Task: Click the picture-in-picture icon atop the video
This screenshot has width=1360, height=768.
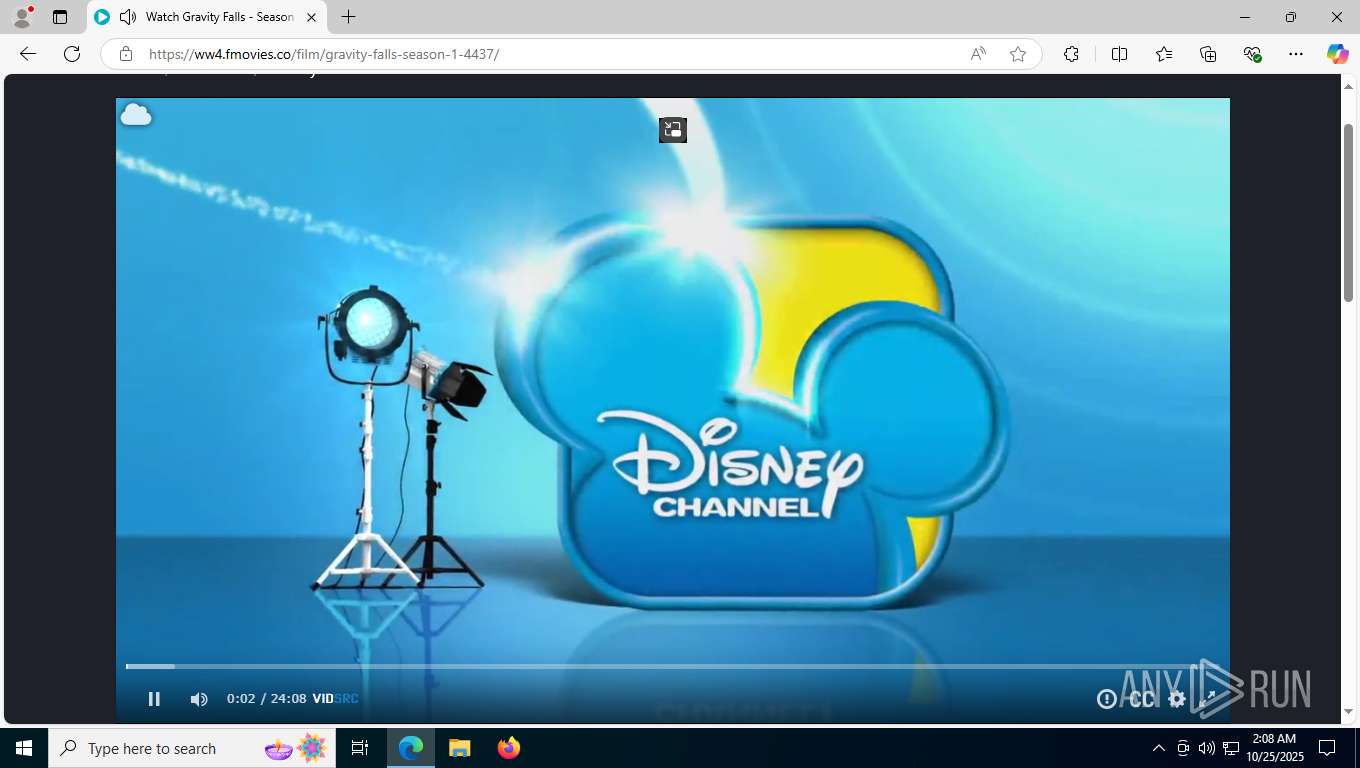Action: click(673, 129)
